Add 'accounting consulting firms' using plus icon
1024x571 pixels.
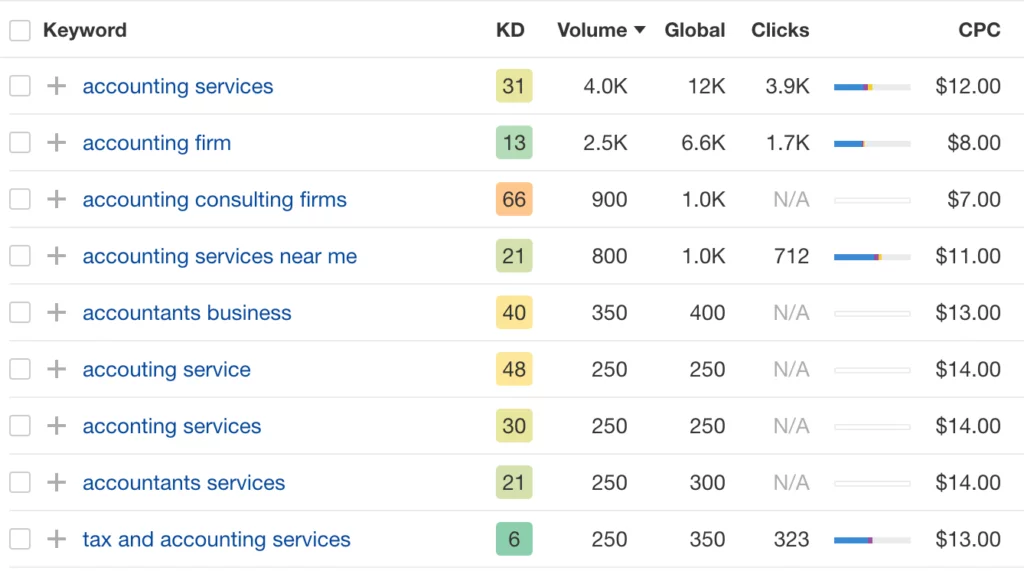(x=57, y=200)
